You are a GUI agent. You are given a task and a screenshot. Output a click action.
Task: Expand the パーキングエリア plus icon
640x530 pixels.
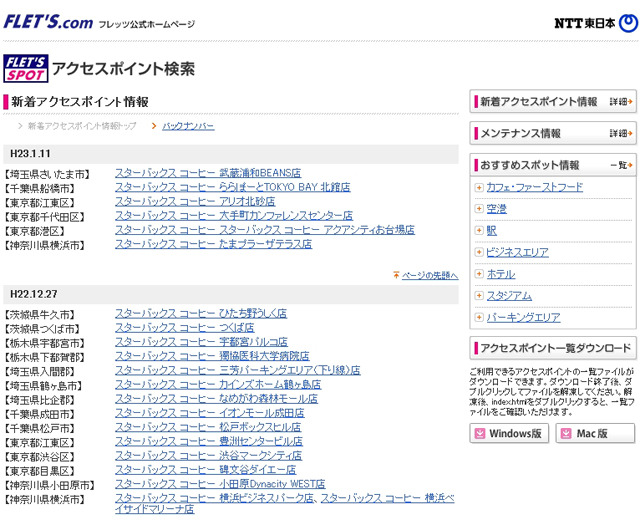point(479,317)
